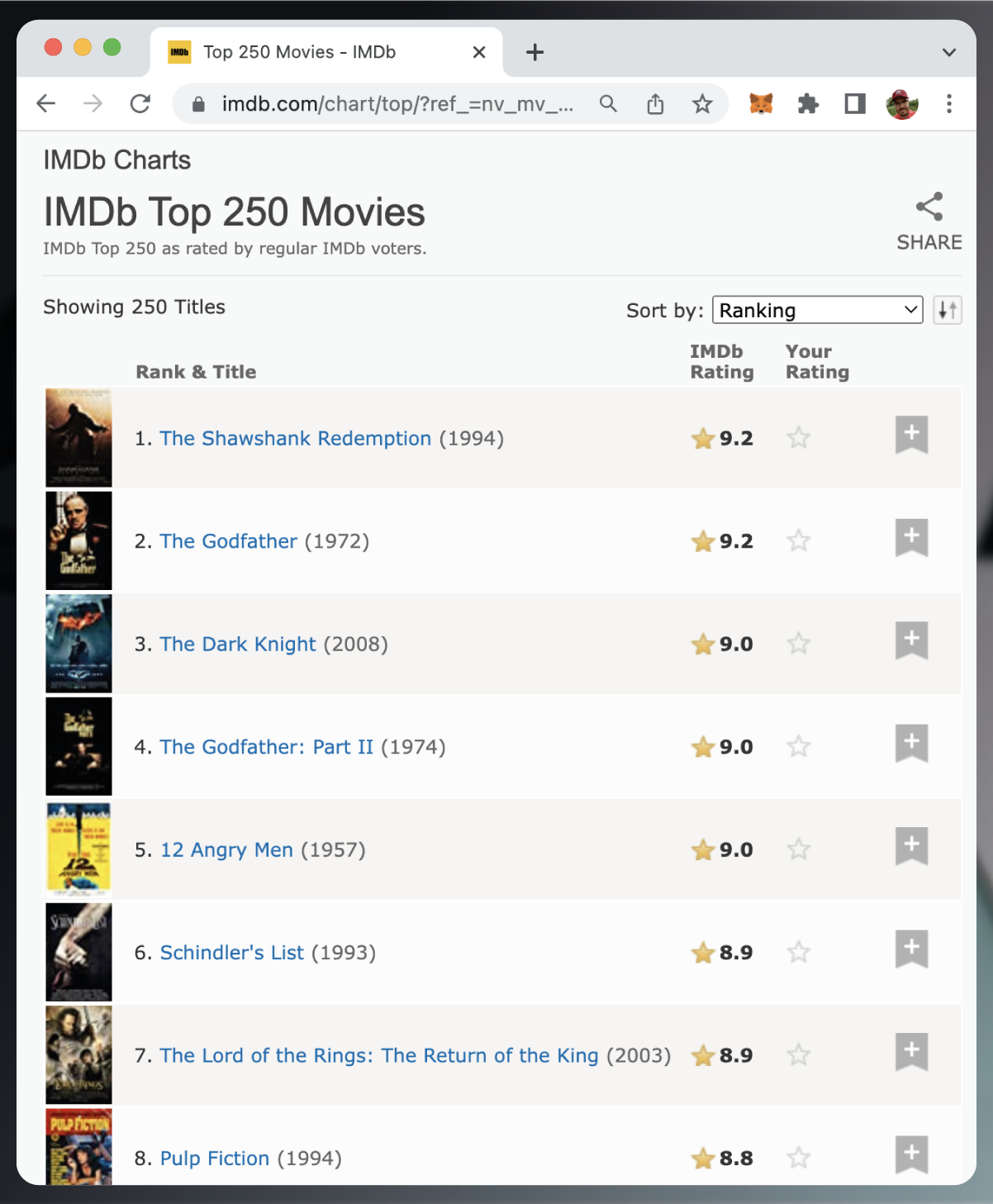Open the Sort by Ranking dropdown
Viewport: 993px width, 1204px height.
pos(817,311)
